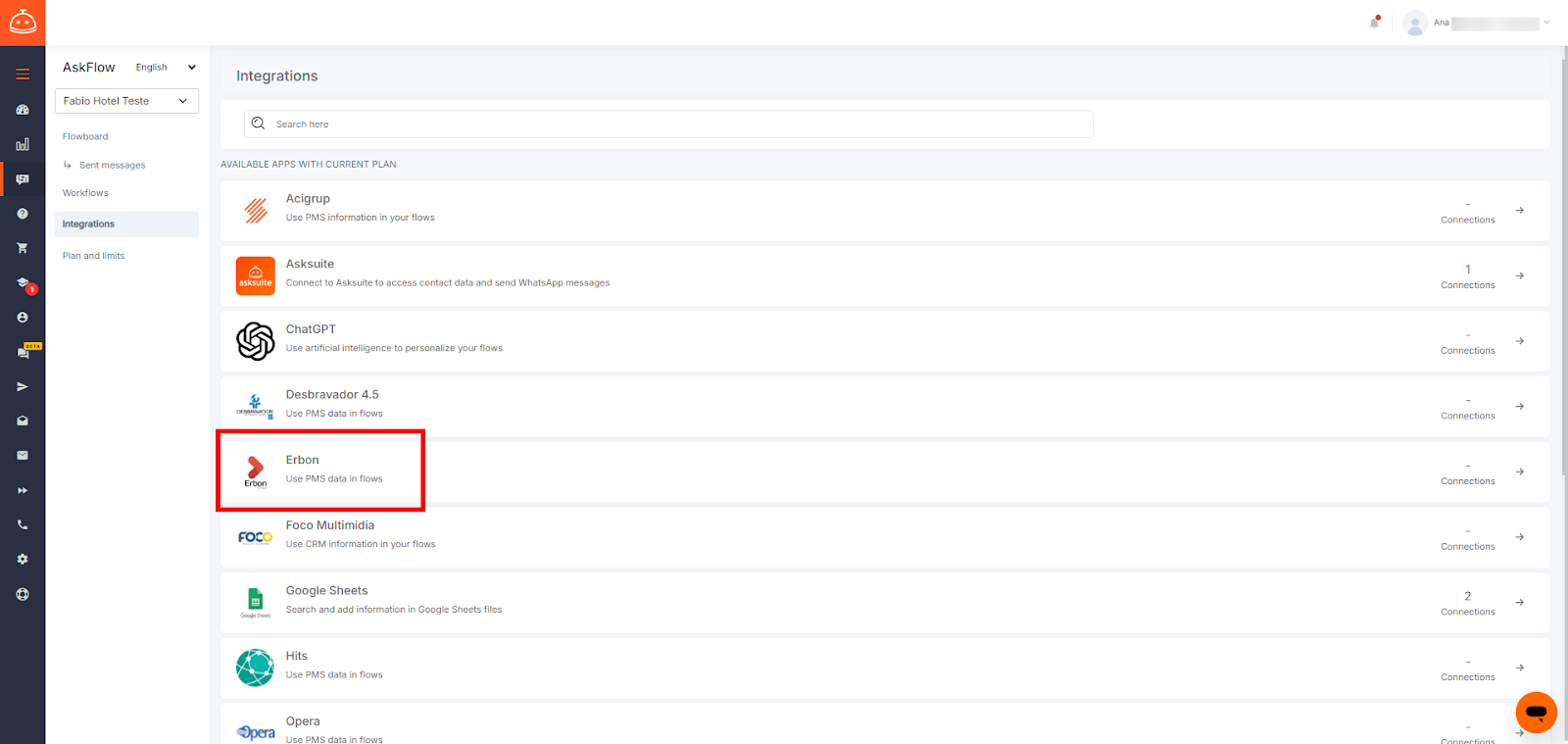Expand the user account menu chevron
This screenshot has height=744, width=1568.
[1546, 23]
